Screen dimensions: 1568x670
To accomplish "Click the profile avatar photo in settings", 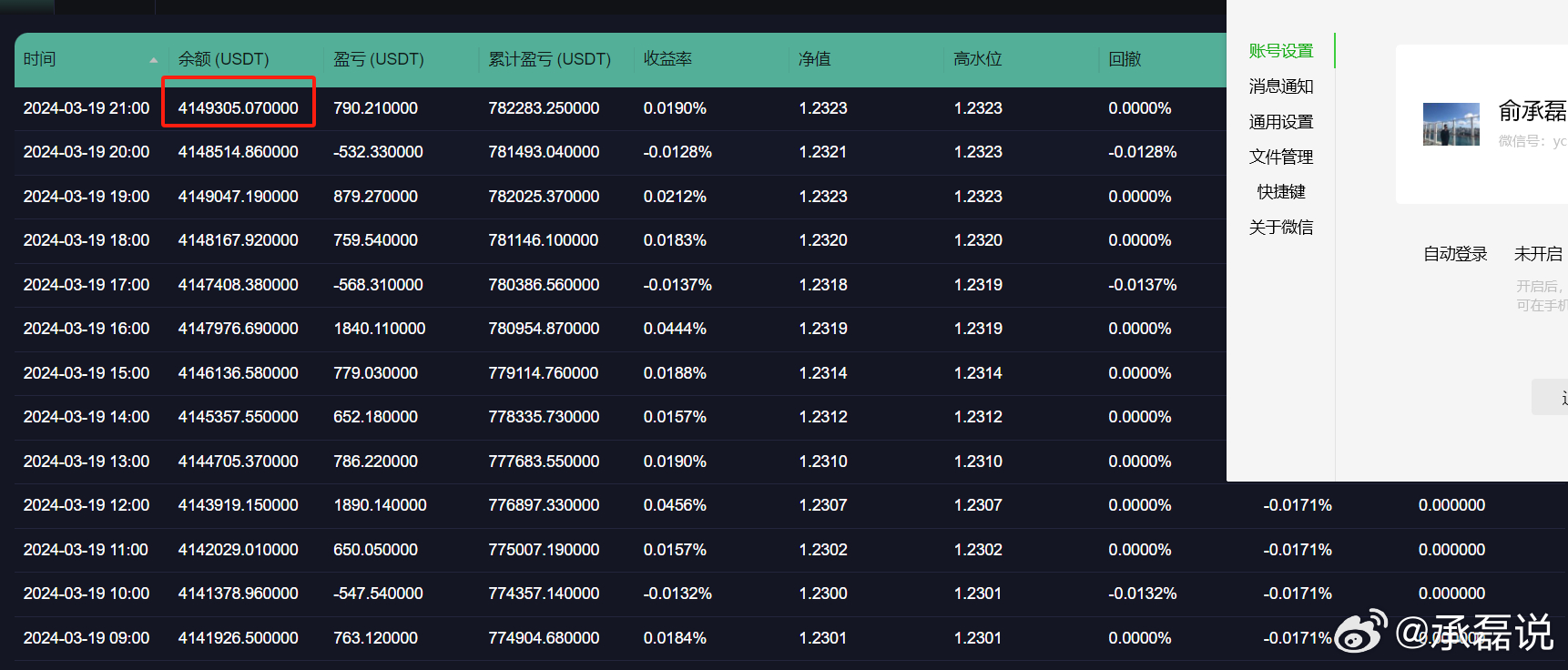I will [x=1451, y=124].
